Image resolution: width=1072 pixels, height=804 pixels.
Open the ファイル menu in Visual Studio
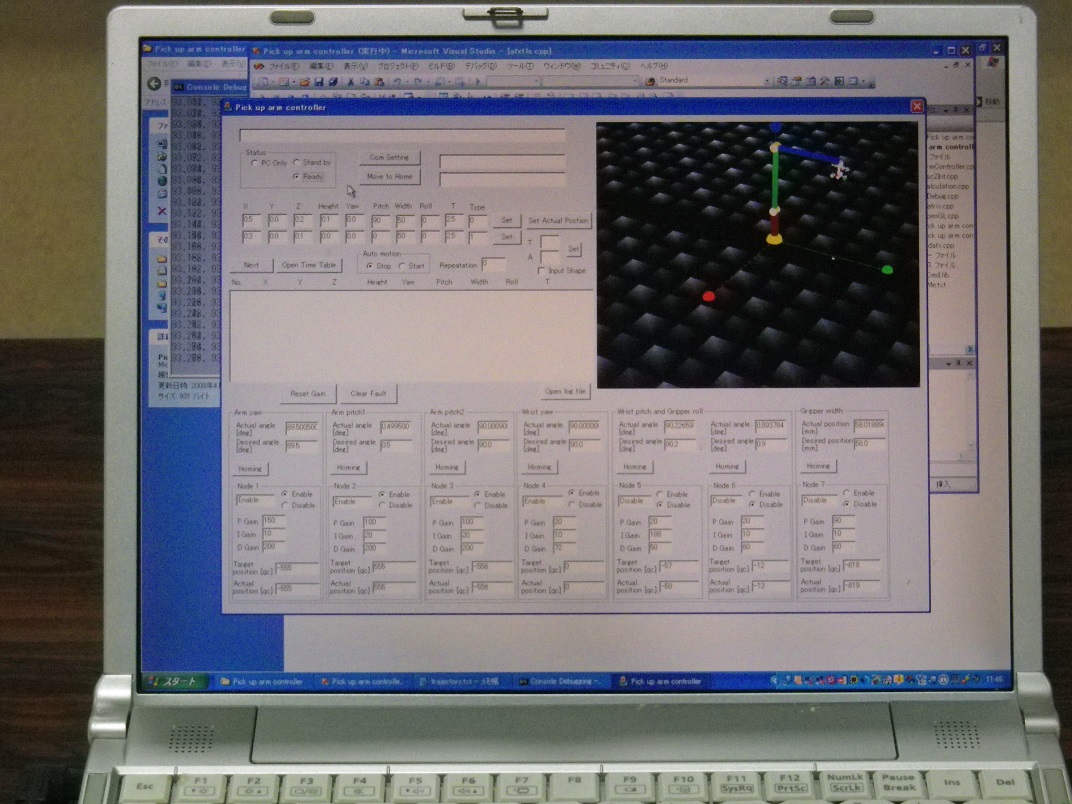(283, 66)
